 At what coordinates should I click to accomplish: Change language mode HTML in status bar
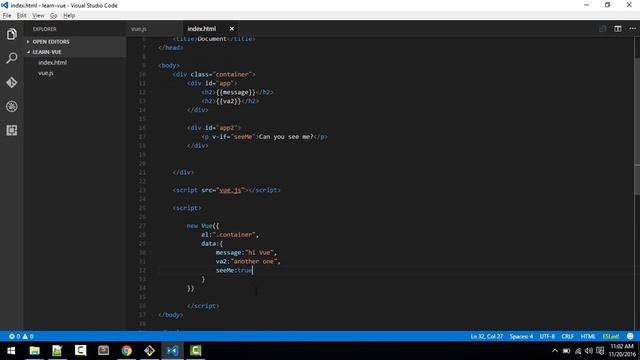[x=588, y=336]
